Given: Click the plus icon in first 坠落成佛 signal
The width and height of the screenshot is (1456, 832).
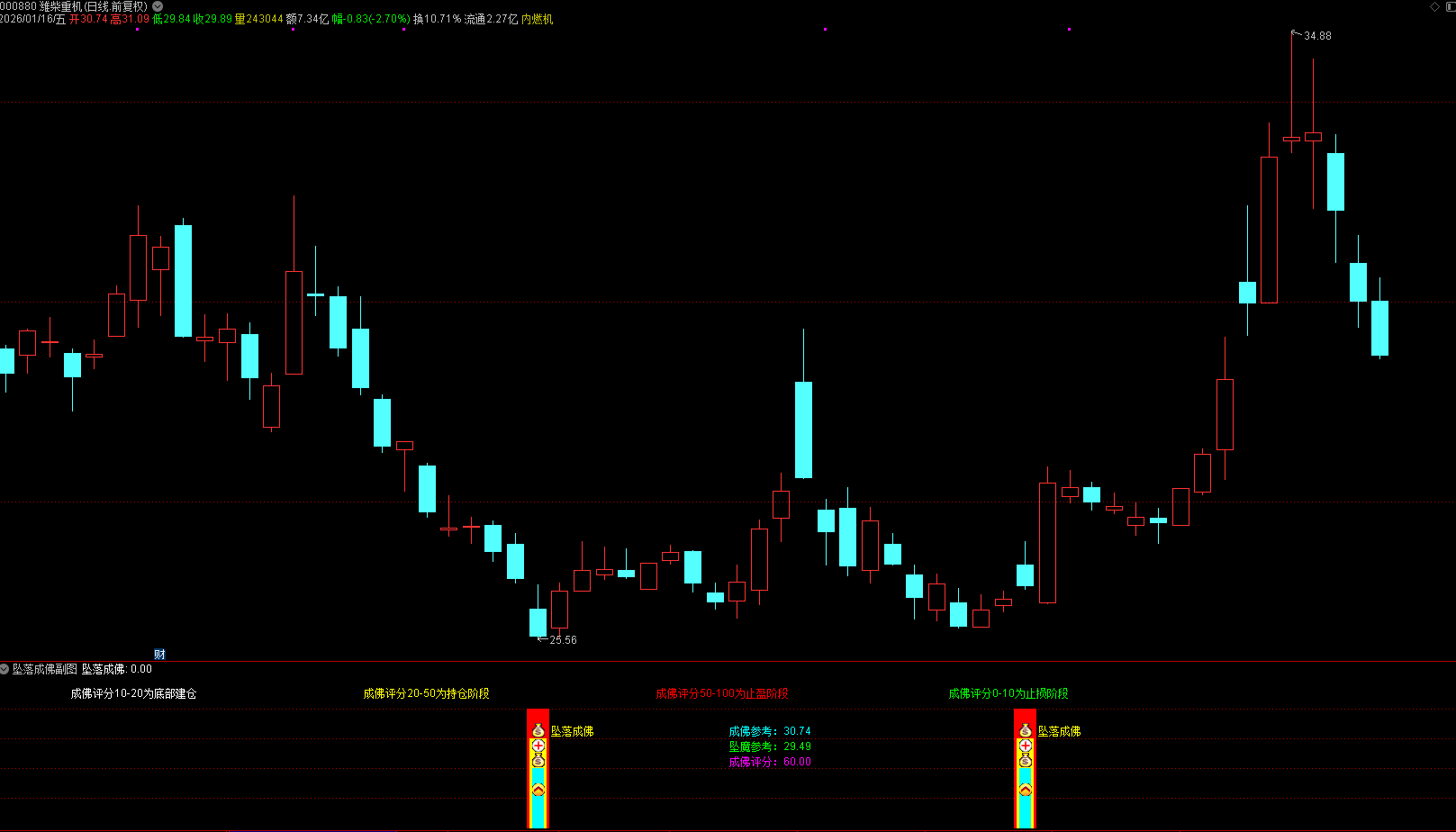Looking at the screenshot, I should click(538, 746).
